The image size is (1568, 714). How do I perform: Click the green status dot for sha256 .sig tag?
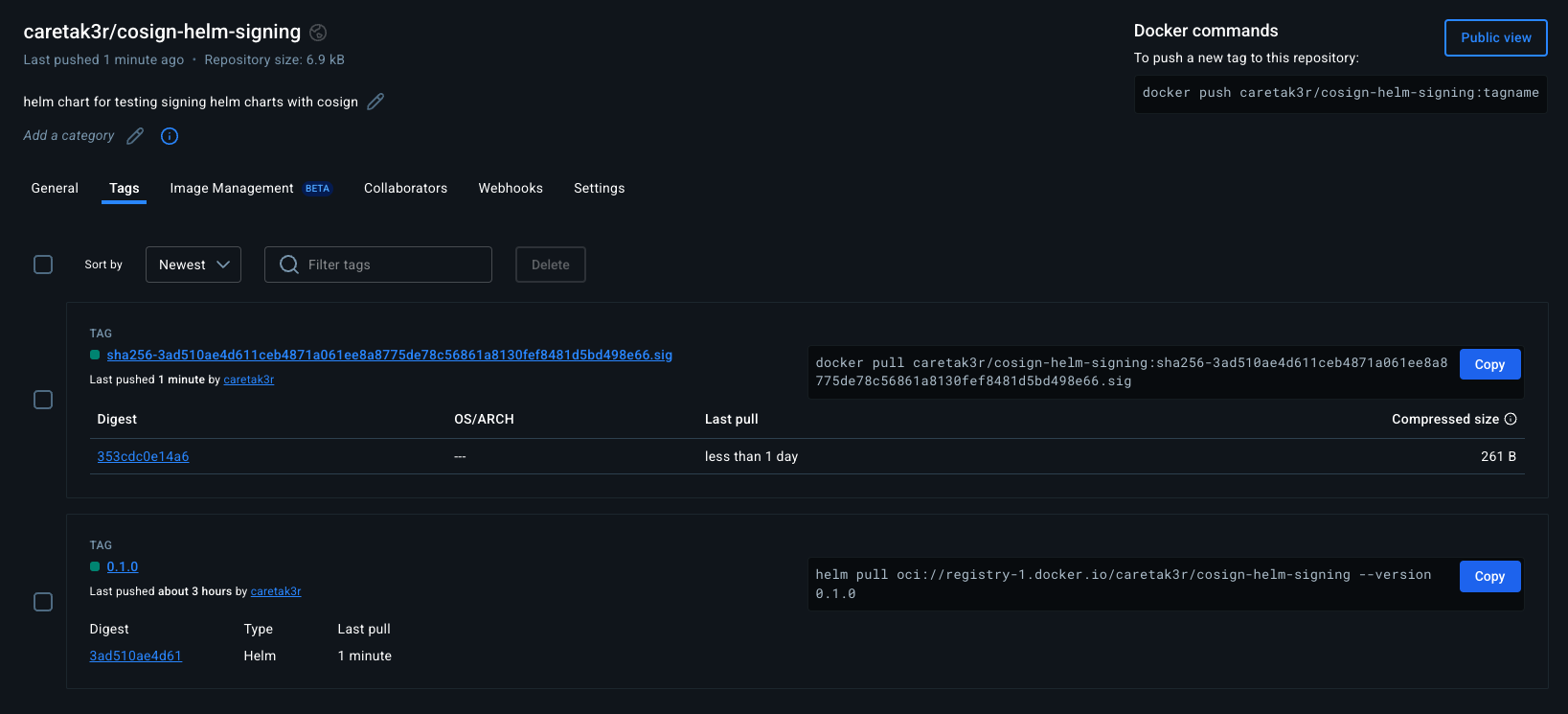95,355
